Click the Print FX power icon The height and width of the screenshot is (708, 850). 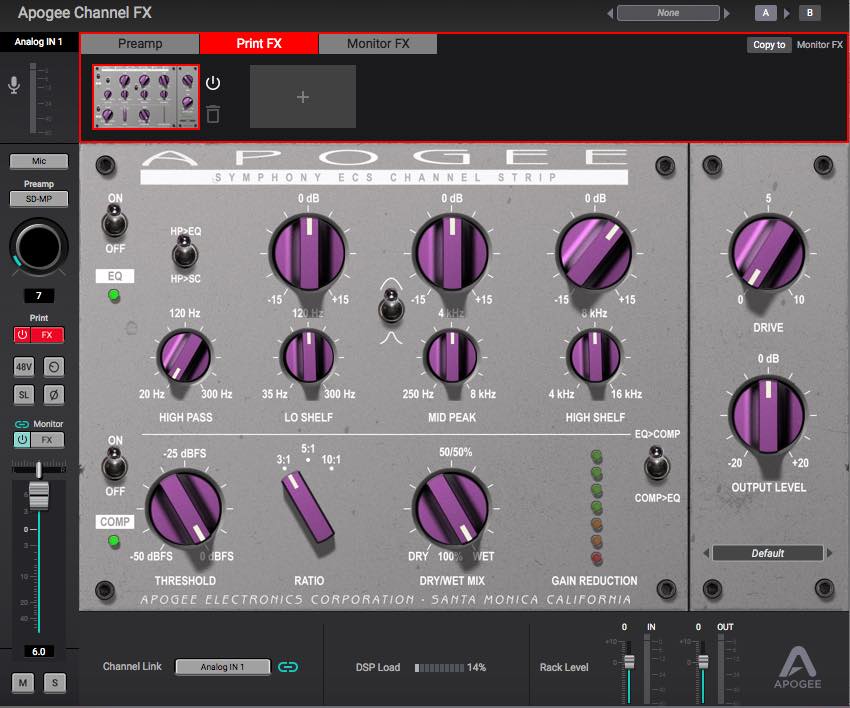point(22,335)
